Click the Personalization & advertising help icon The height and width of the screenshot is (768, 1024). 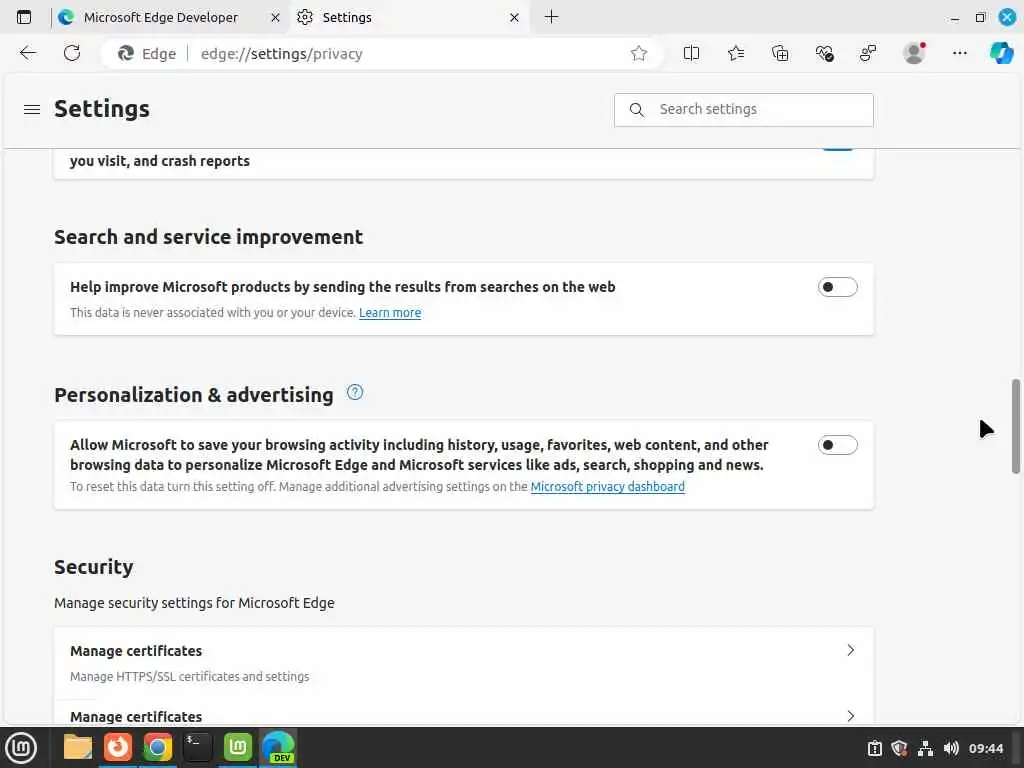coord(355,392)
